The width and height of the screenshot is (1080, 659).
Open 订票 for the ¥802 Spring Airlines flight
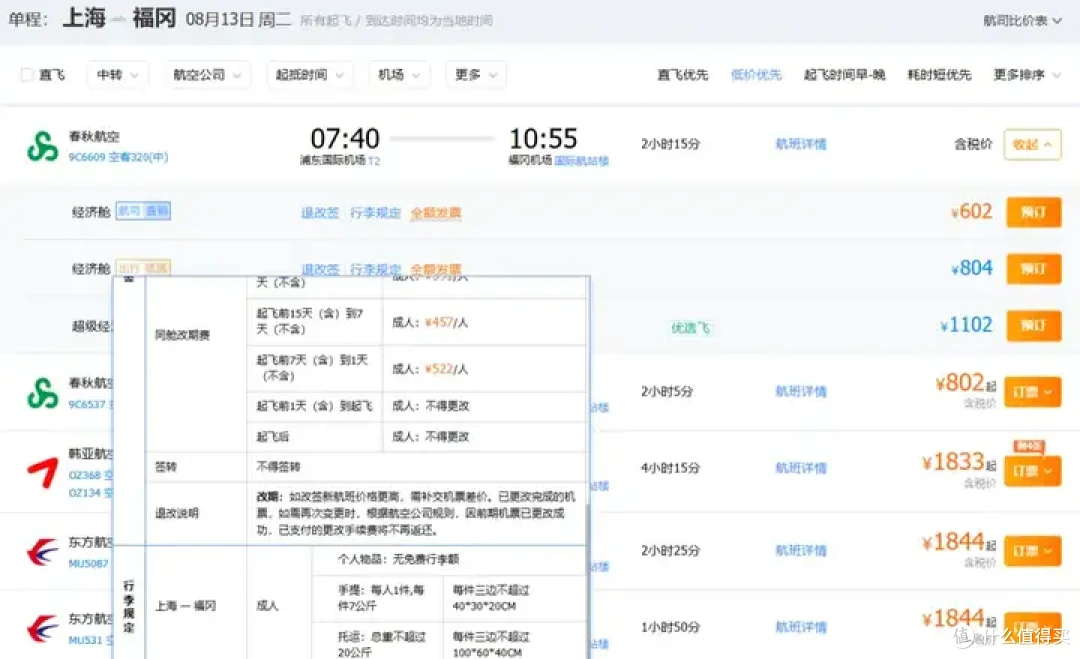pyautogui.click(x=1032, y=392)
